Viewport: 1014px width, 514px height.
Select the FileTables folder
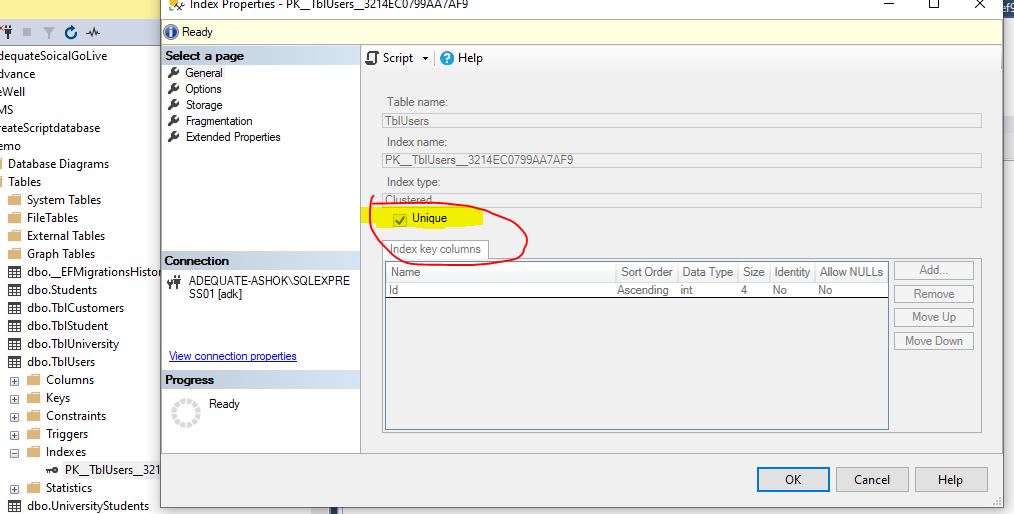(x=52, y=218)
